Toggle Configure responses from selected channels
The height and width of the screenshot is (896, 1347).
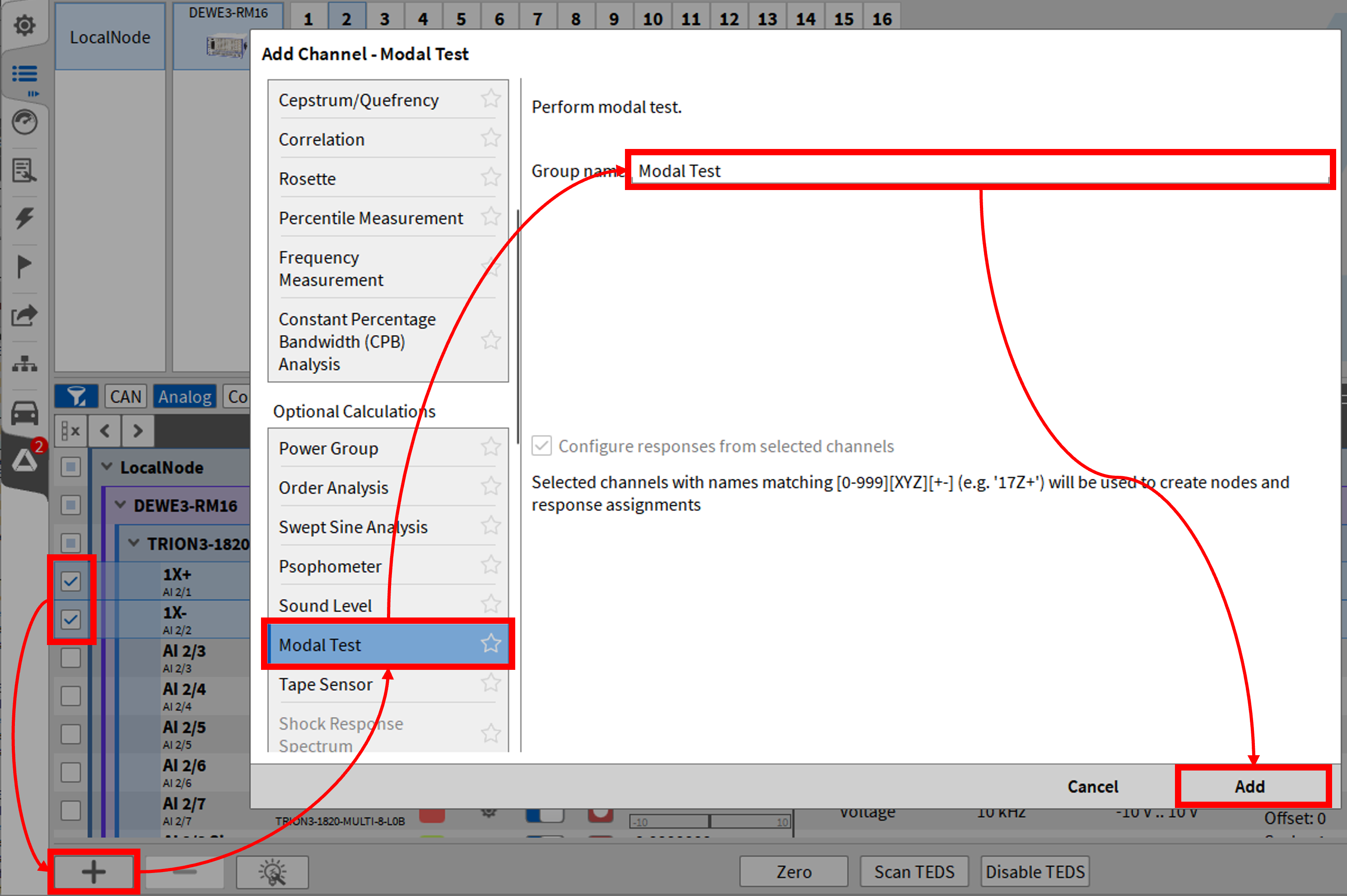coord(541,446)
